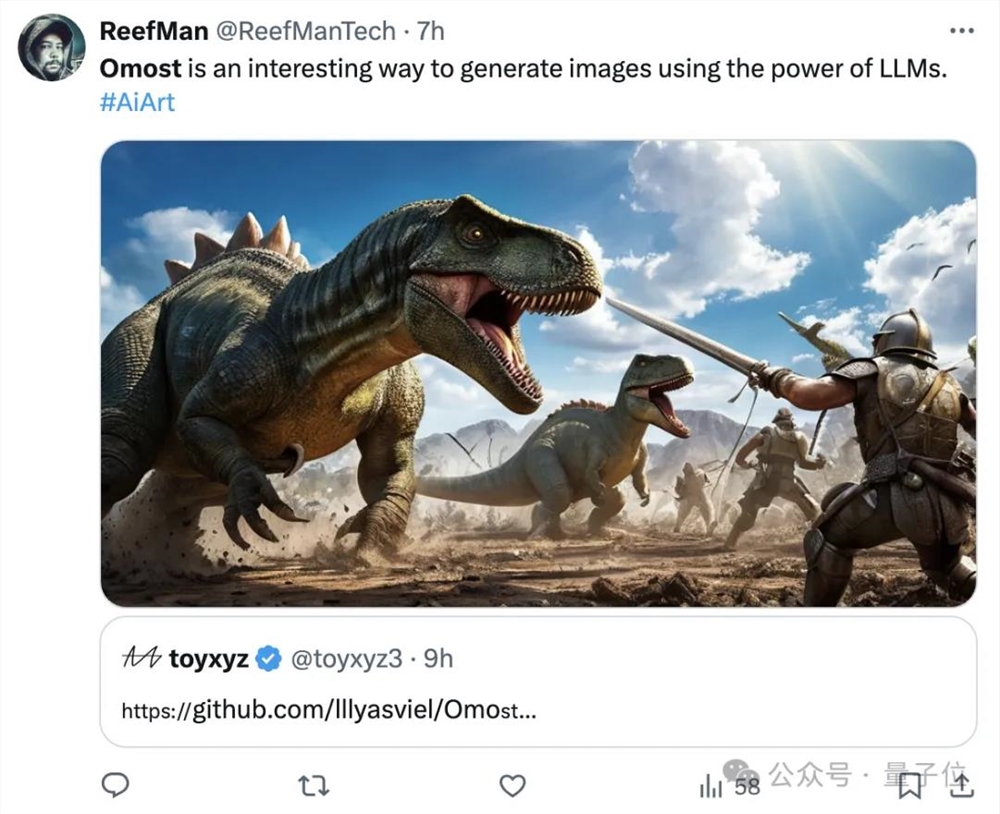Click the tweet timestamp showing 7h

430,31
